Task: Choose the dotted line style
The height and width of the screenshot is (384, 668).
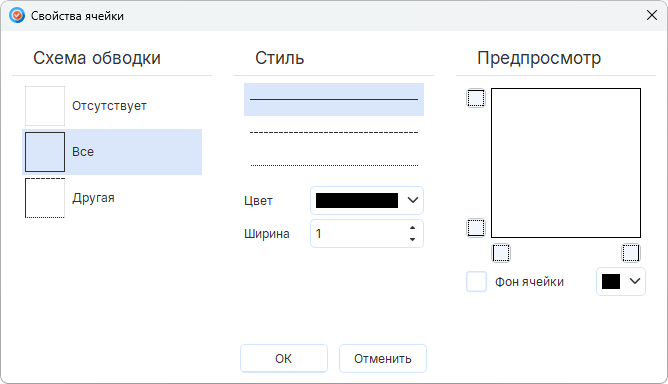Action: [x=334, y=165]
